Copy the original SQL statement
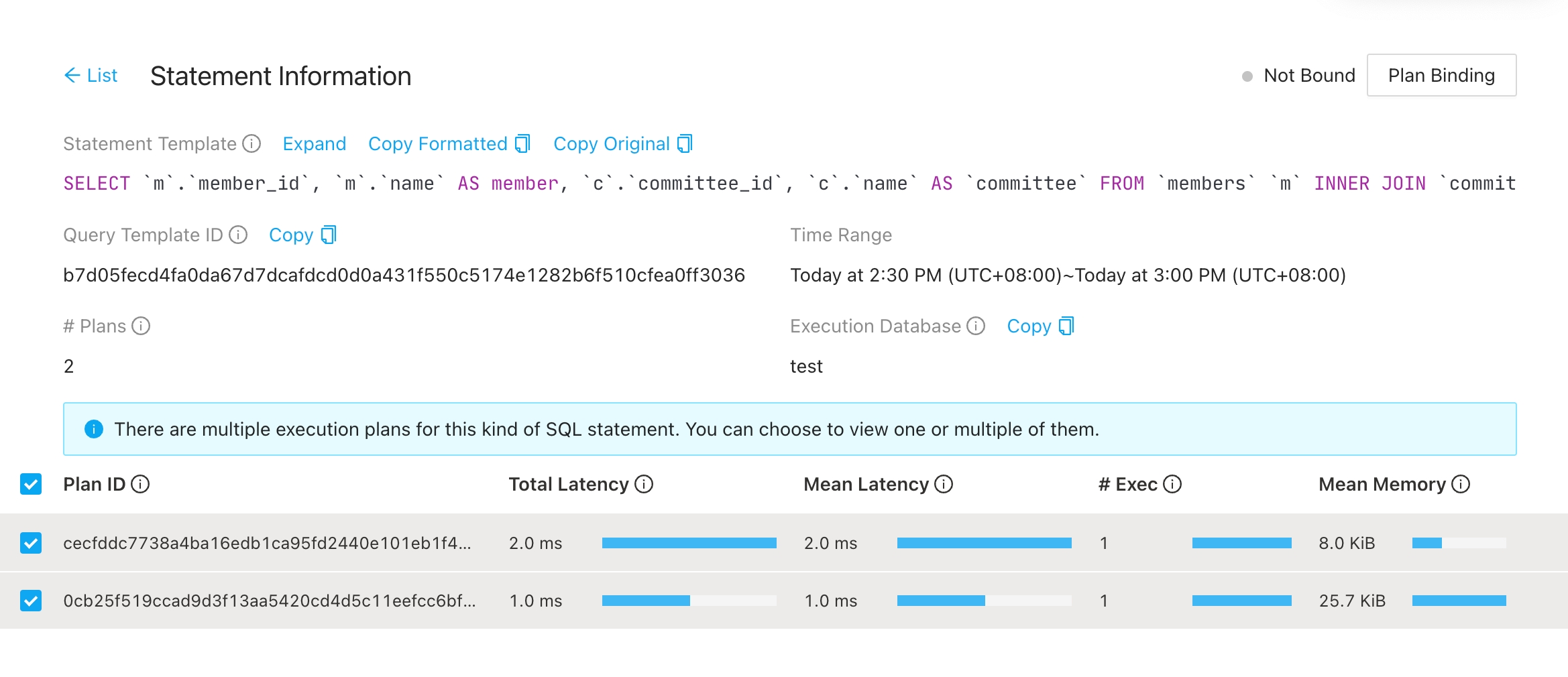Viewport: 1568px width, 677px height. [622, 143]
